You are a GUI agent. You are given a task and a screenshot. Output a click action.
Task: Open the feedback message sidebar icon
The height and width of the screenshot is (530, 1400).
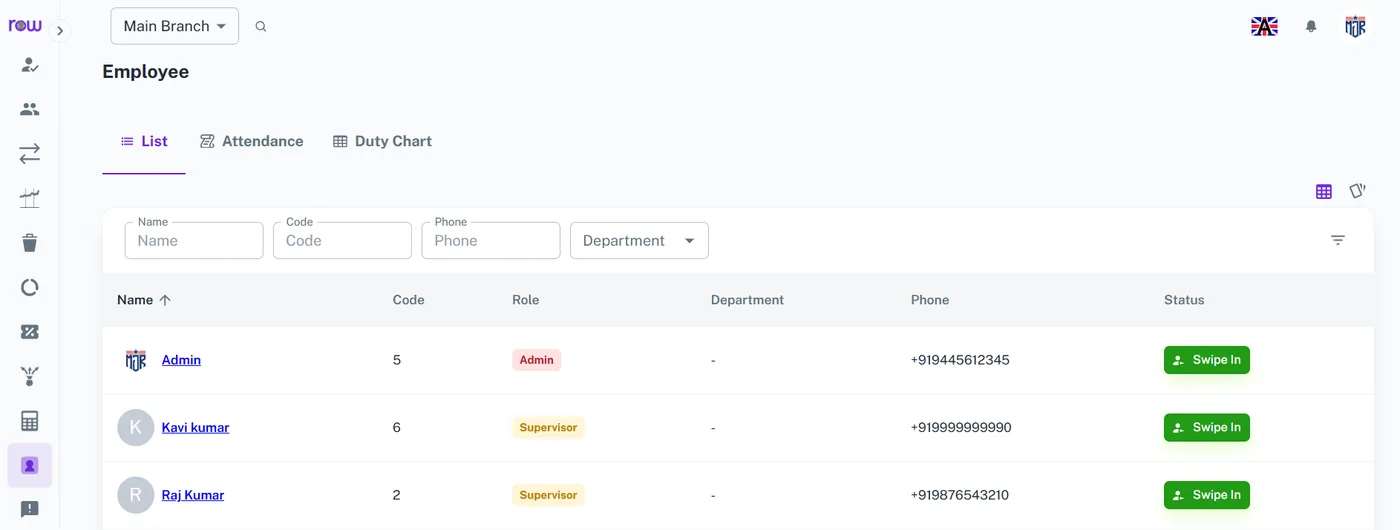click(x=30, y=509)
